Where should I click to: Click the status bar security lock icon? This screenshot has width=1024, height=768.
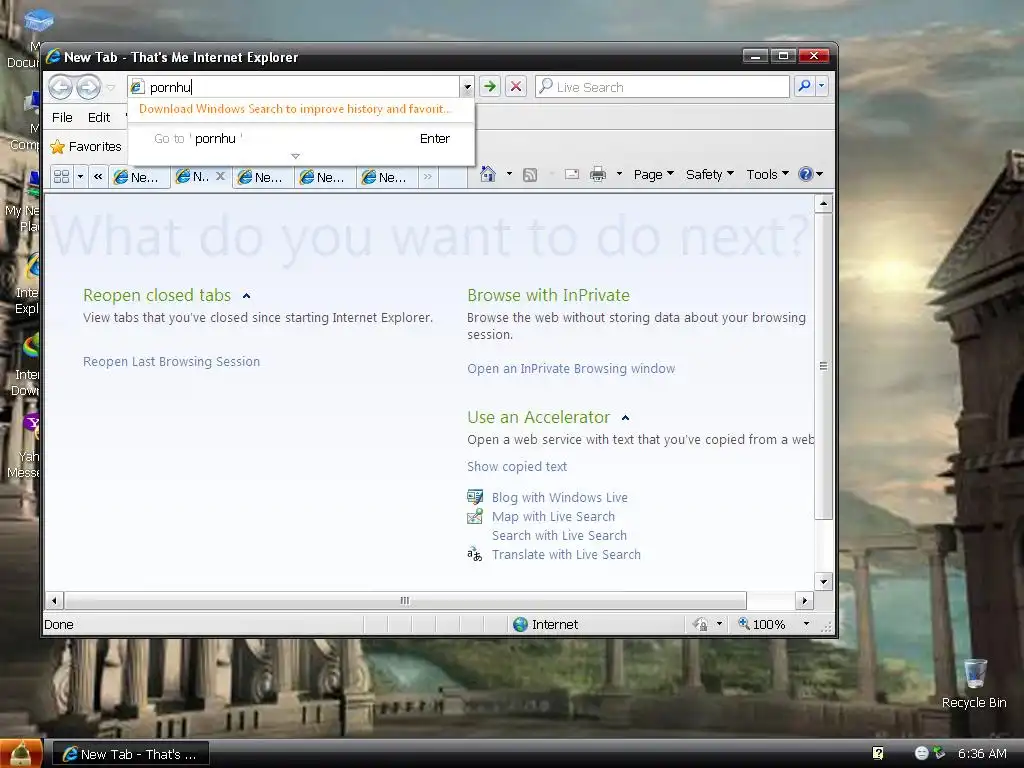701,624
